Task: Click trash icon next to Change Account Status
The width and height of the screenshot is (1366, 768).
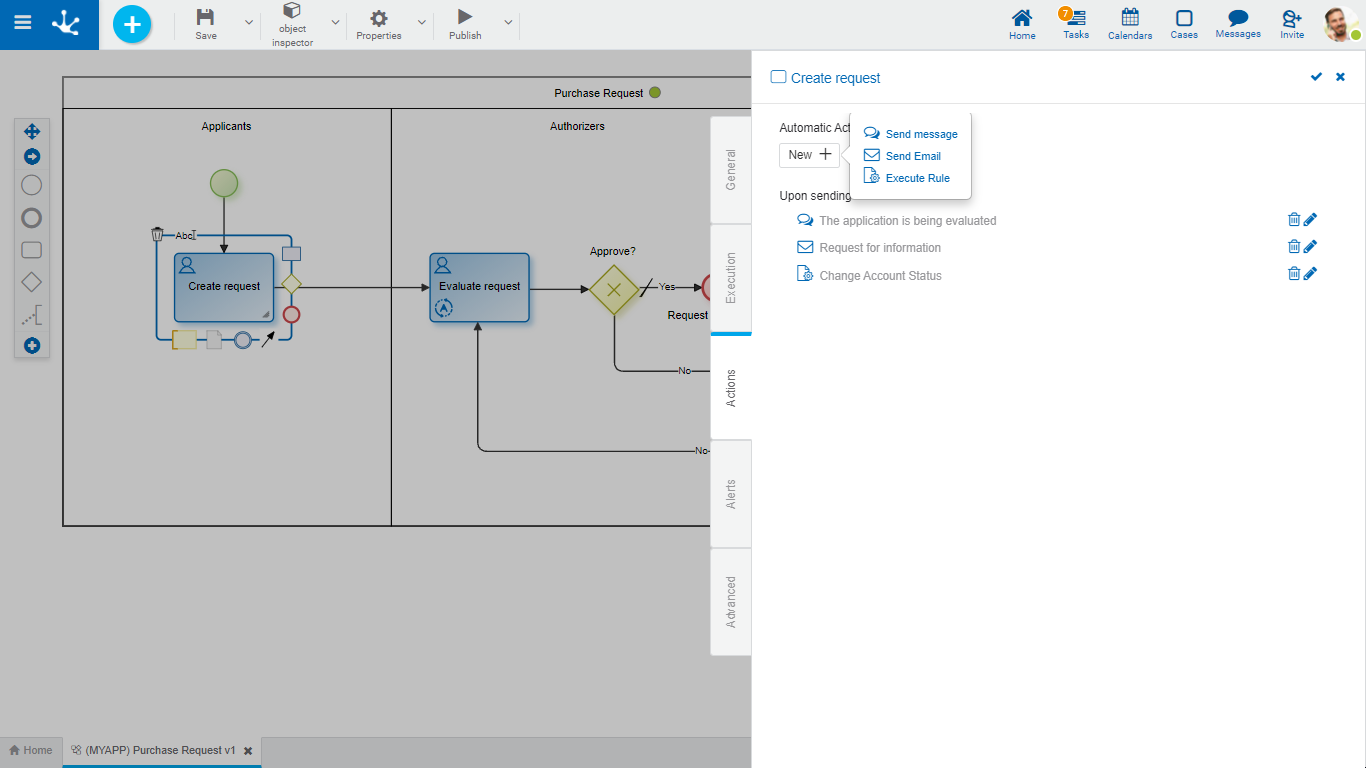Action: pos(1293,274)
